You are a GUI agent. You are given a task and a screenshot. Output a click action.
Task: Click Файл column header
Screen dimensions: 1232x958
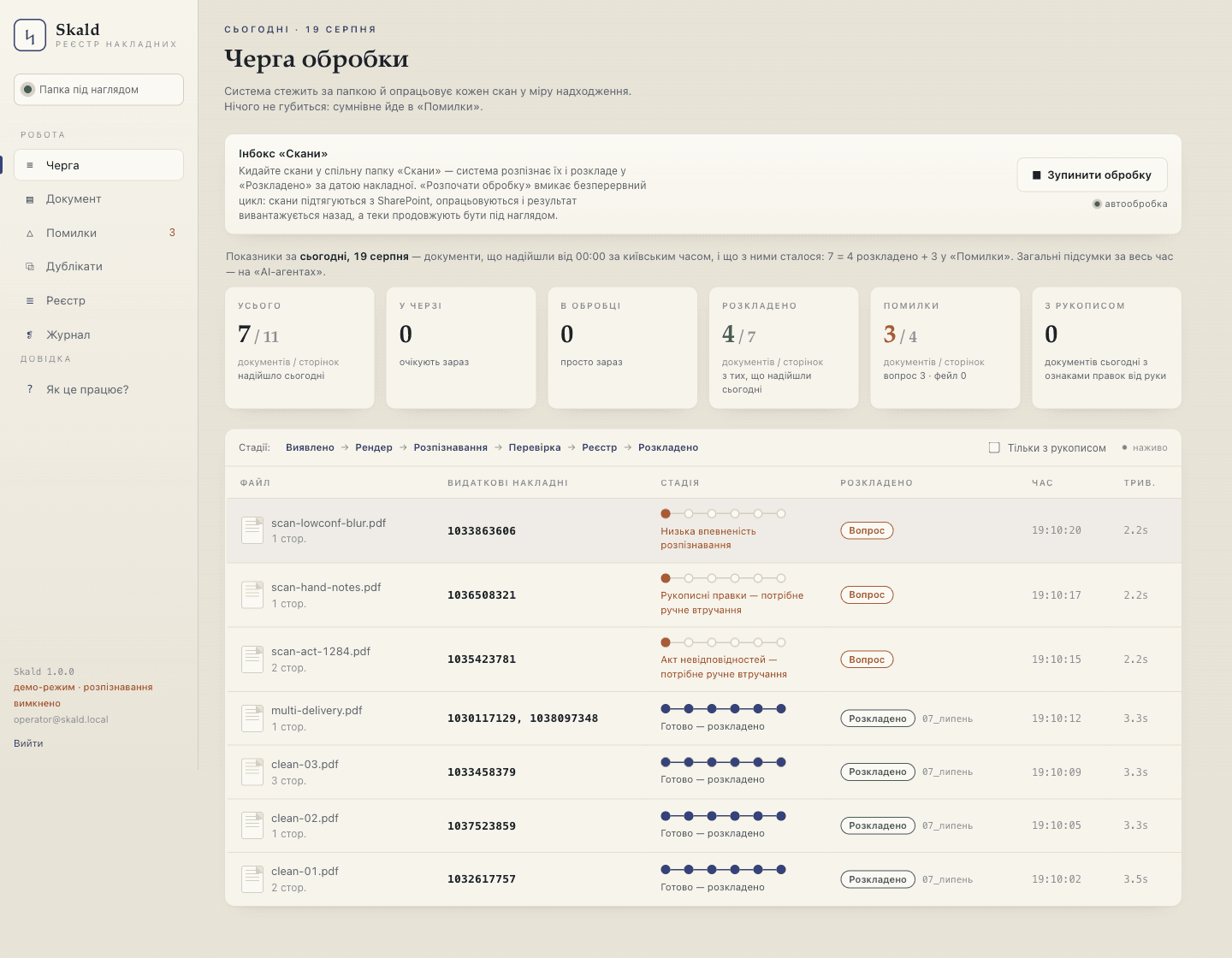[x=255, y=483]
